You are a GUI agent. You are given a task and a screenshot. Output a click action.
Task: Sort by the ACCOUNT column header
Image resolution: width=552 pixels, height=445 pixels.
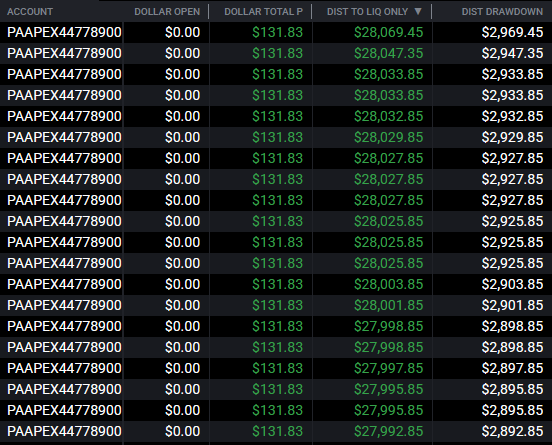tap(30, 12)
